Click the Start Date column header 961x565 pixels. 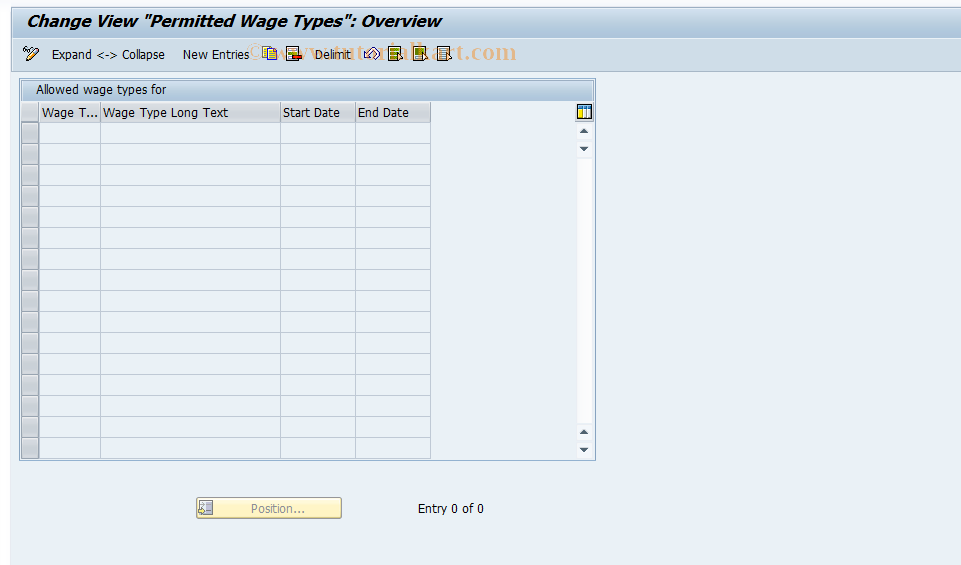(318, 113)
